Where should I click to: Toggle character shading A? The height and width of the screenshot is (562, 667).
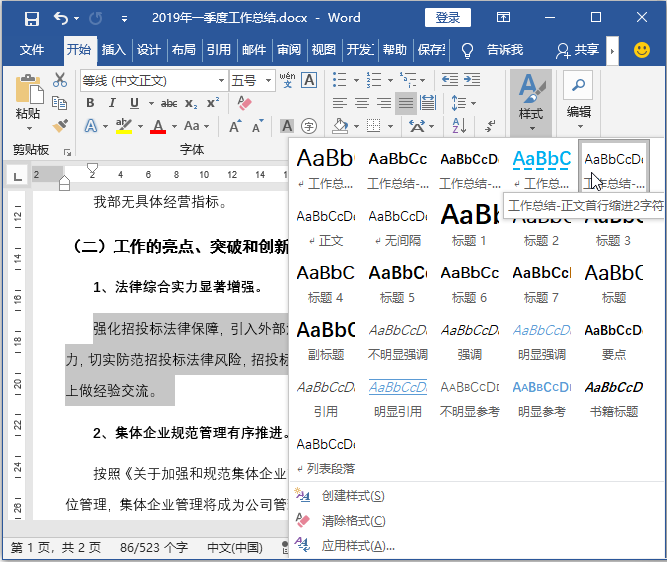click(x=287, y=126)
